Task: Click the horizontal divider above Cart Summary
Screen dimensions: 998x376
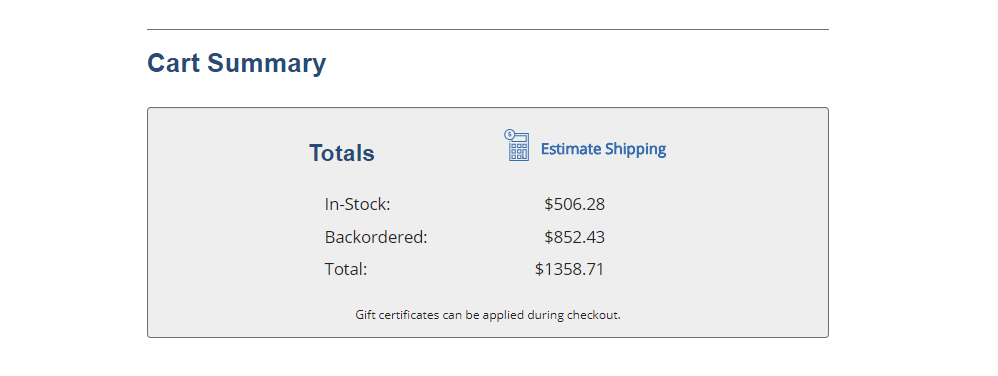Action: click(488, 29)
